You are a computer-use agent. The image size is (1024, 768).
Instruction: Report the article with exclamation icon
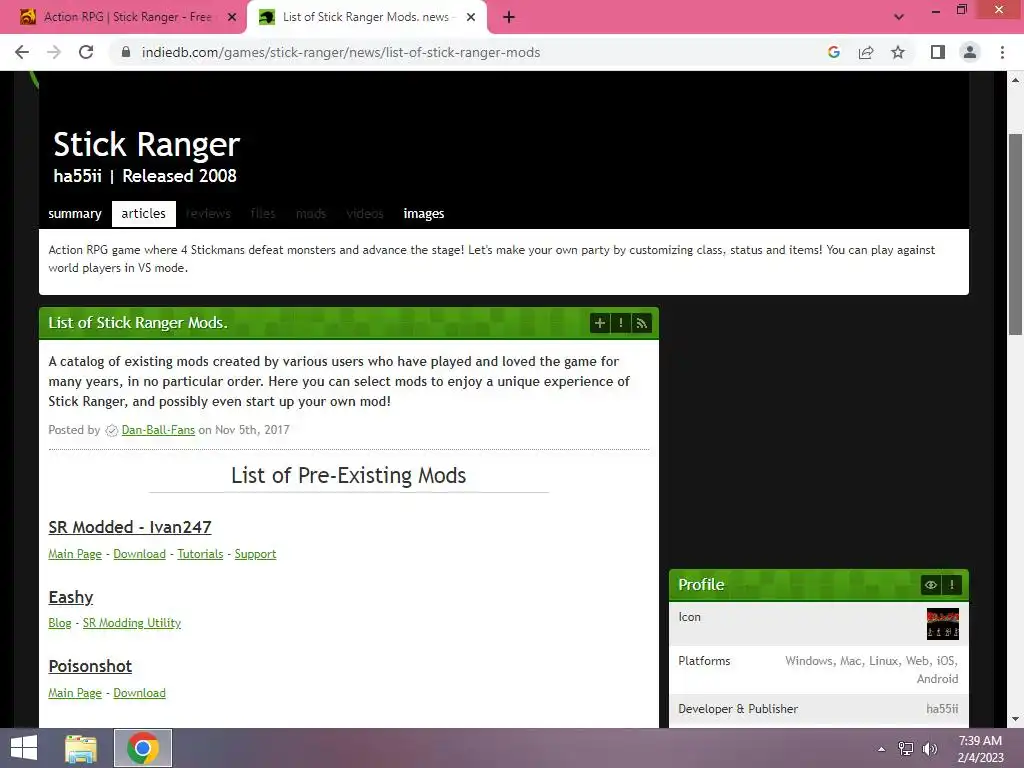tap(620, 323)
